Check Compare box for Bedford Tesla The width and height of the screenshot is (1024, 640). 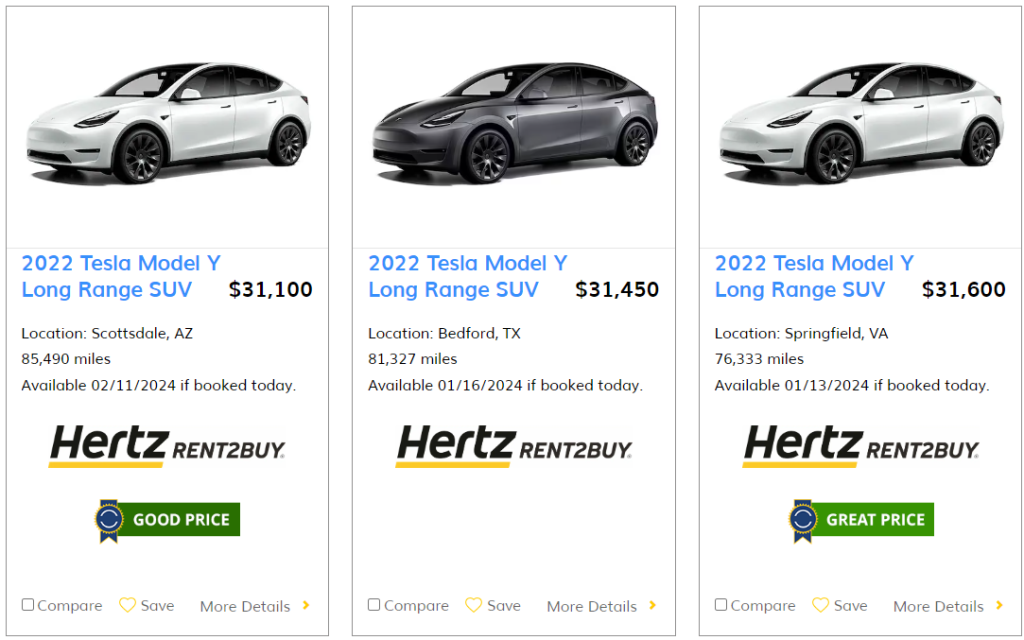tap(374, 605)
